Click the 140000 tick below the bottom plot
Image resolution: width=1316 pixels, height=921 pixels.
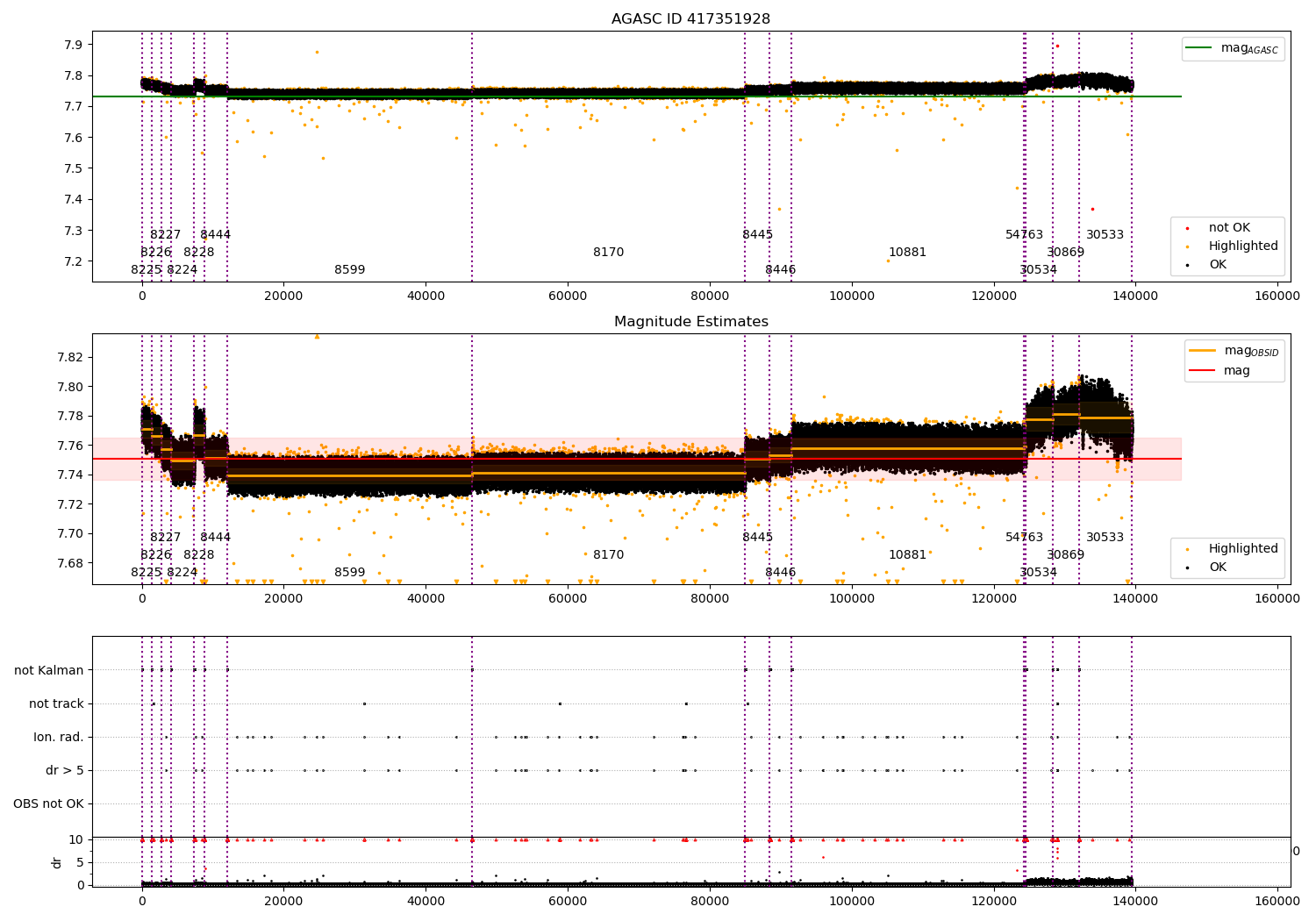[1135, 901]
